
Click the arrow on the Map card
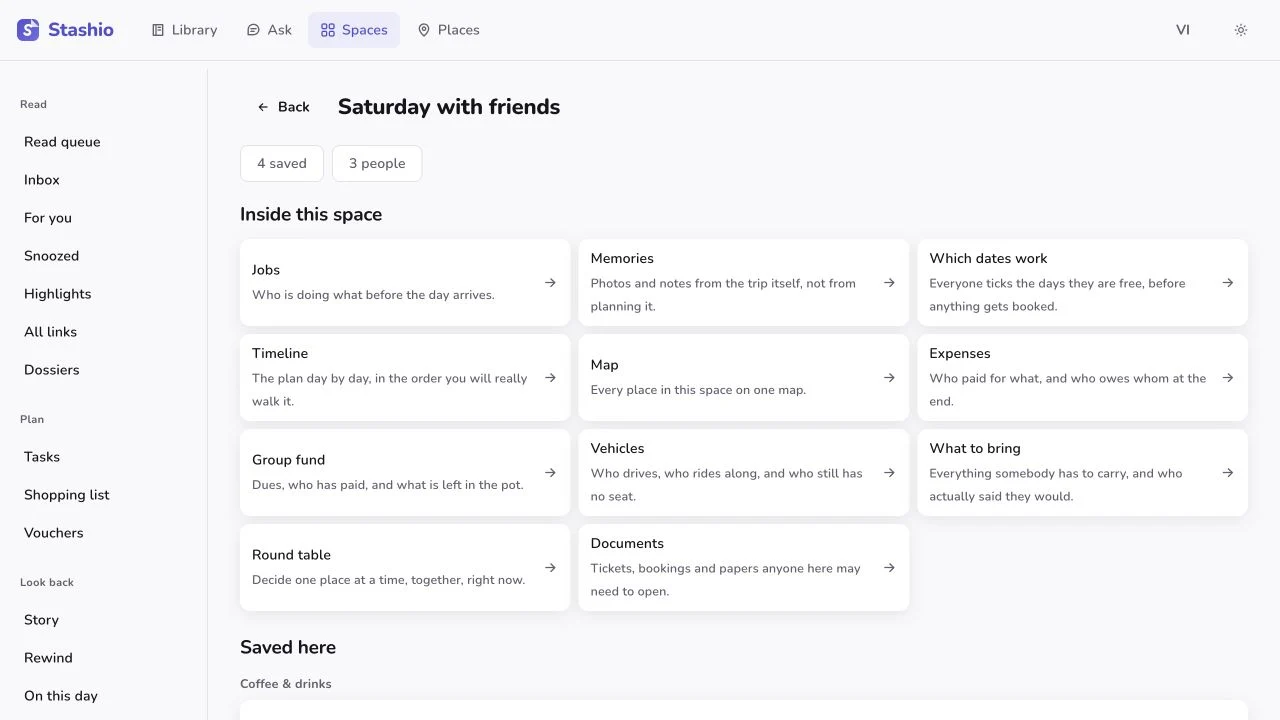[889, 378]
